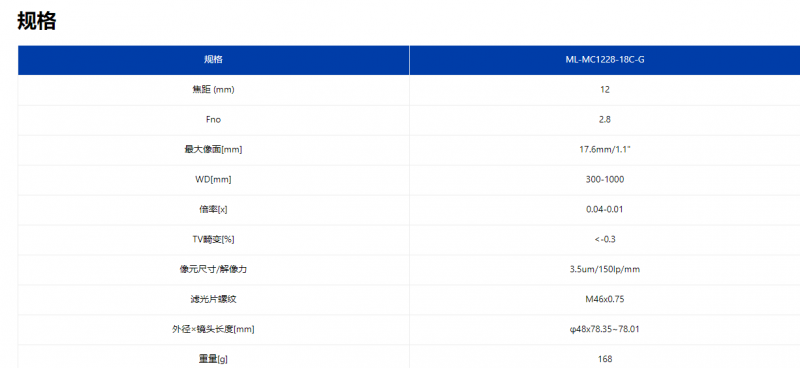This screenshot has height=368, width=800.
Task: Select the 焦距 (mm) row label
Action: tap(213, 90)
